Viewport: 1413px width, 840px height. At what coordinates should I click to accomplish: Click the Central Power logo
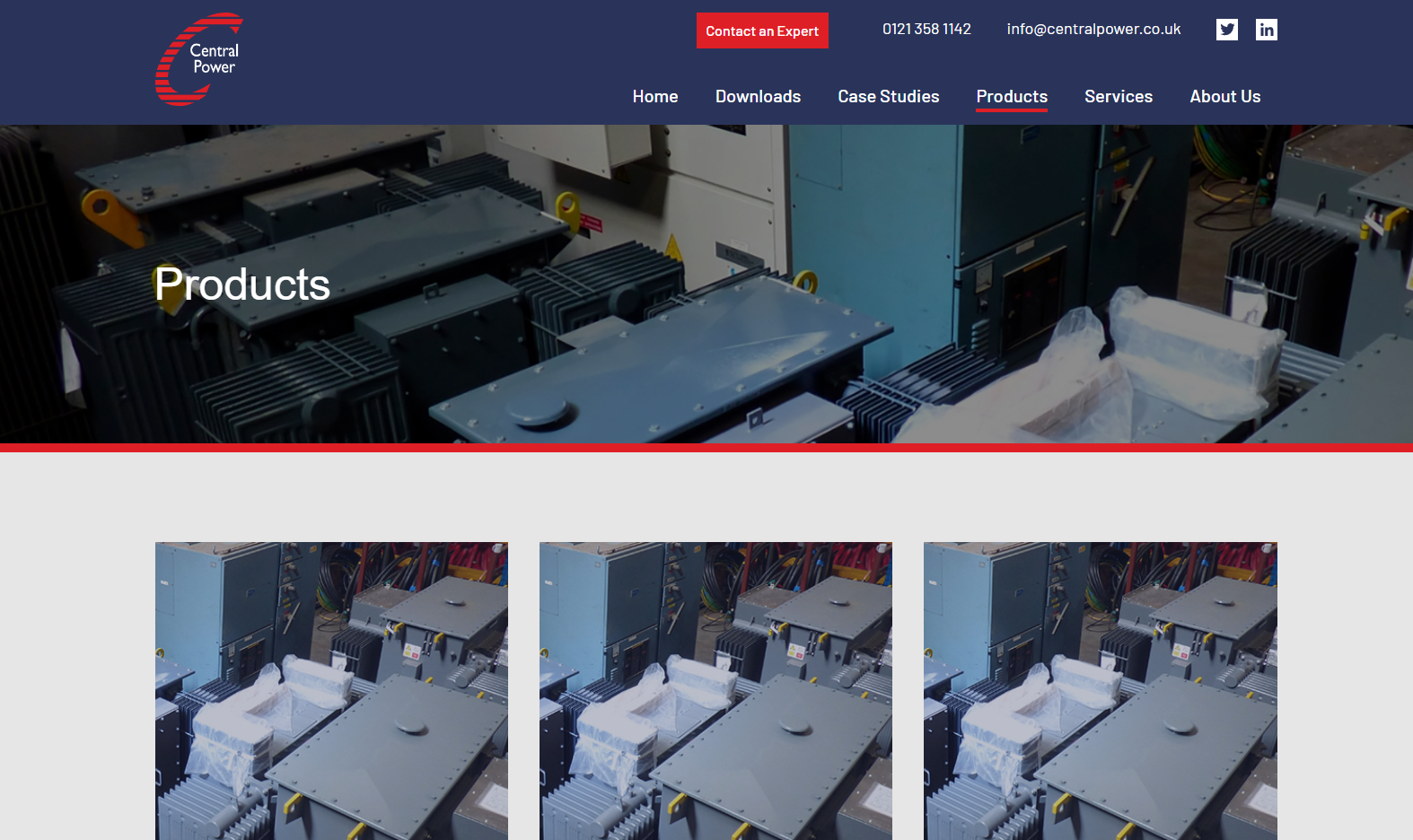199,59
